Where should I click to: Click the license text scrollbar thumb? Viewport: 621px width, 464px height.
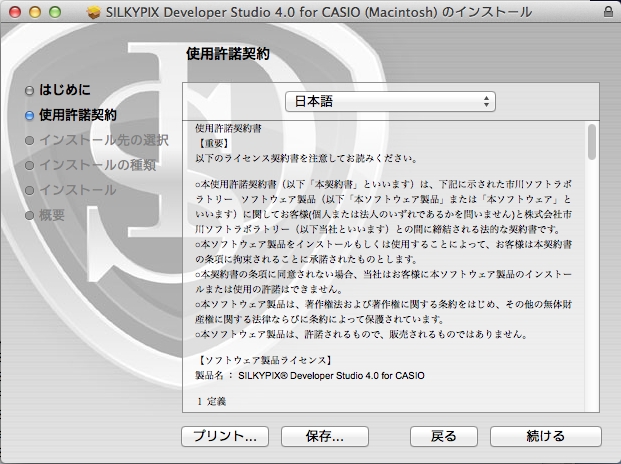click(592, 142)
